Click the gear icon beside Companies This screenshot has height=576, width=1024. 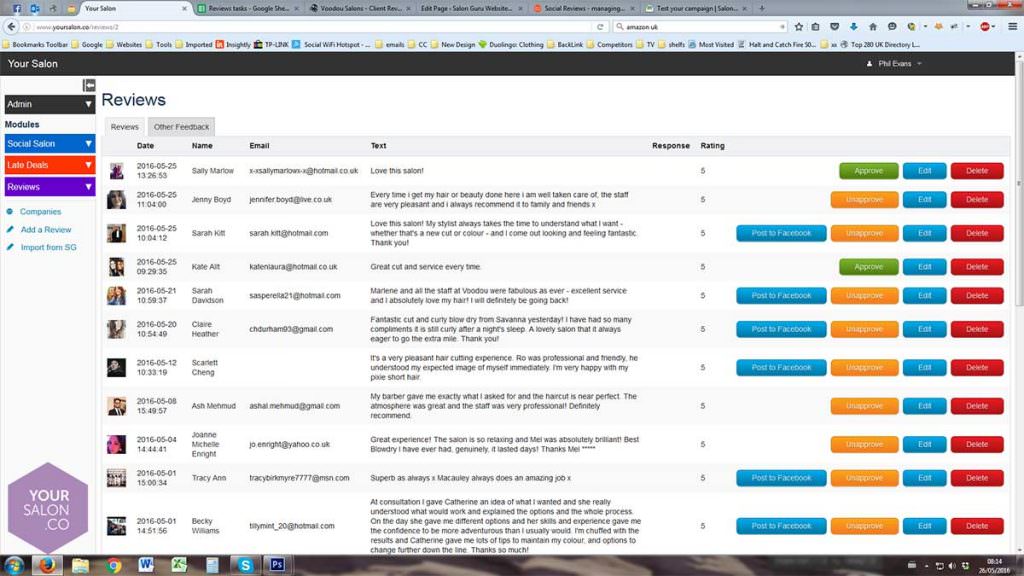pyautogui.click(x=9, y=211)
